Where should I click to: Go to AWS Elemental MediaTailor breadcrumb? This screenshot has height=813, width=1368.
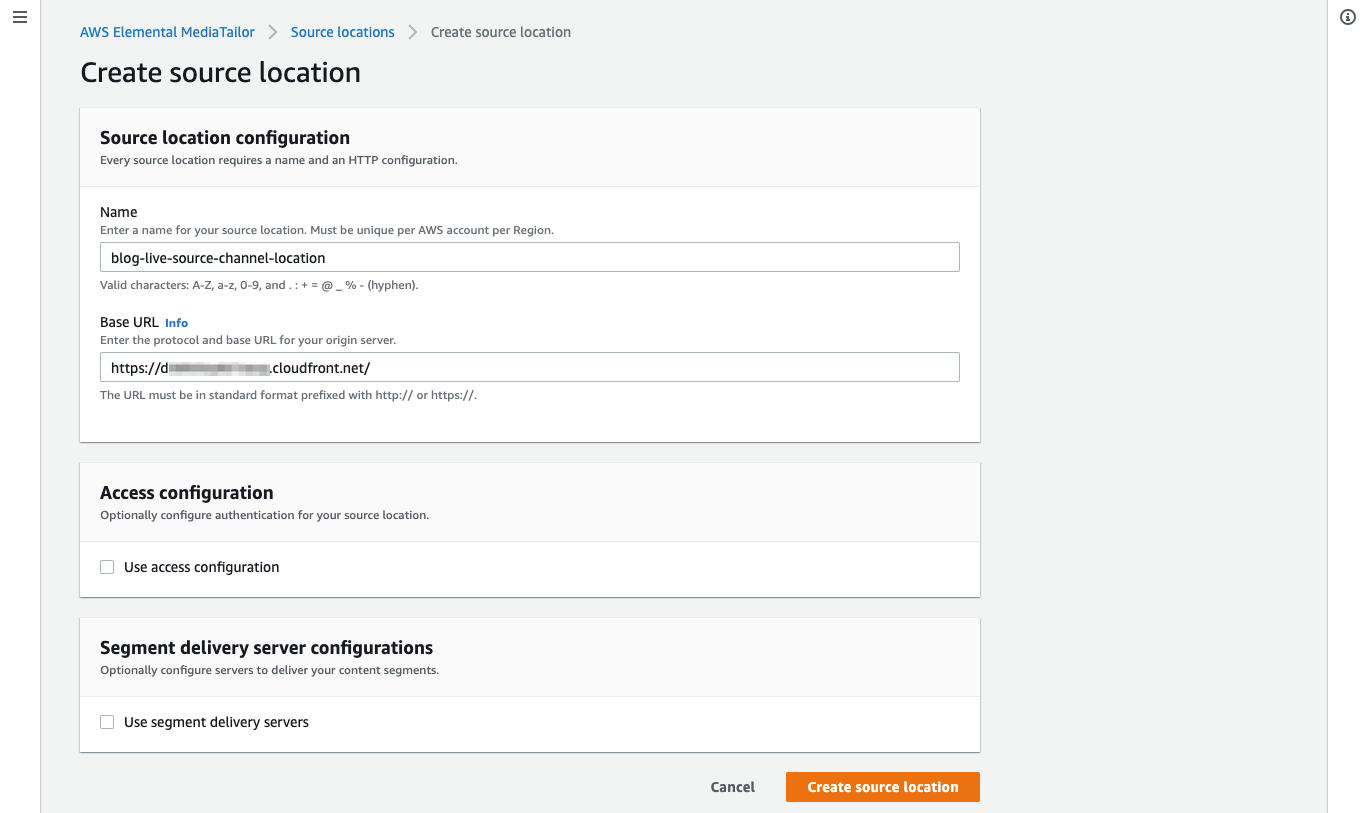[x=167, y=32]
